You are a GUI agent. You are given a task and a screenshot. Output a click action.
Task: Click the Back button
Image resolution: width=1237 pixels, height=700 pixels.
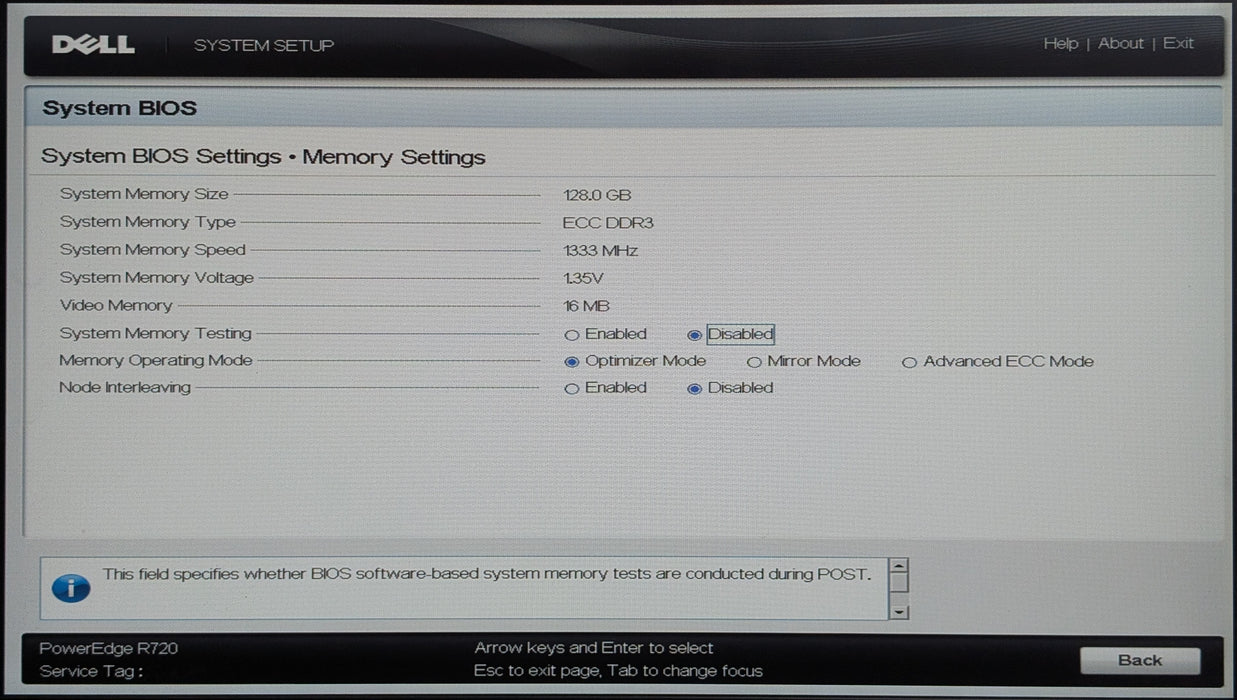click(1140, 660)
